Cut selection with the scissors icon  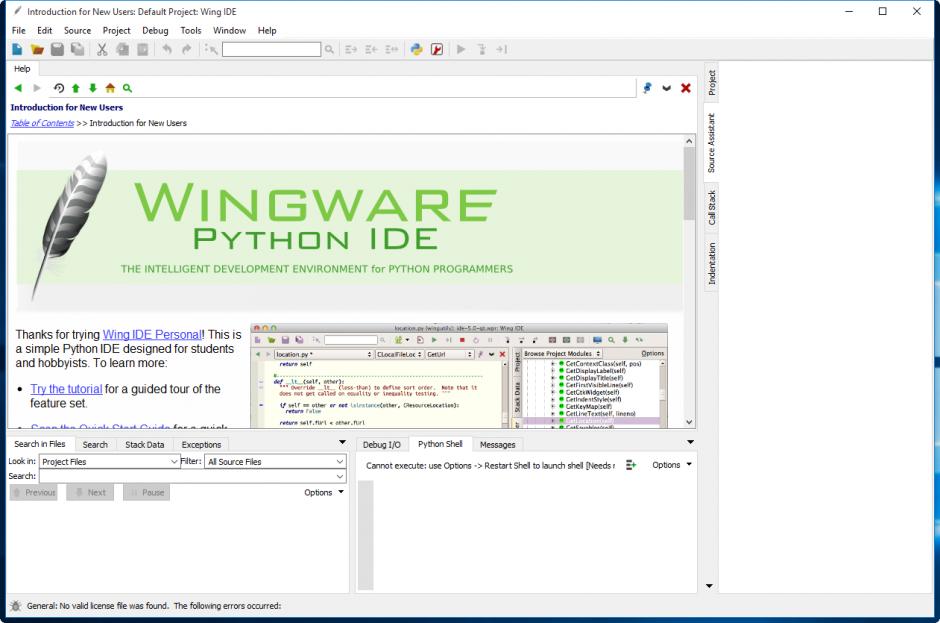pyautogui.click(x=102, y=49)
